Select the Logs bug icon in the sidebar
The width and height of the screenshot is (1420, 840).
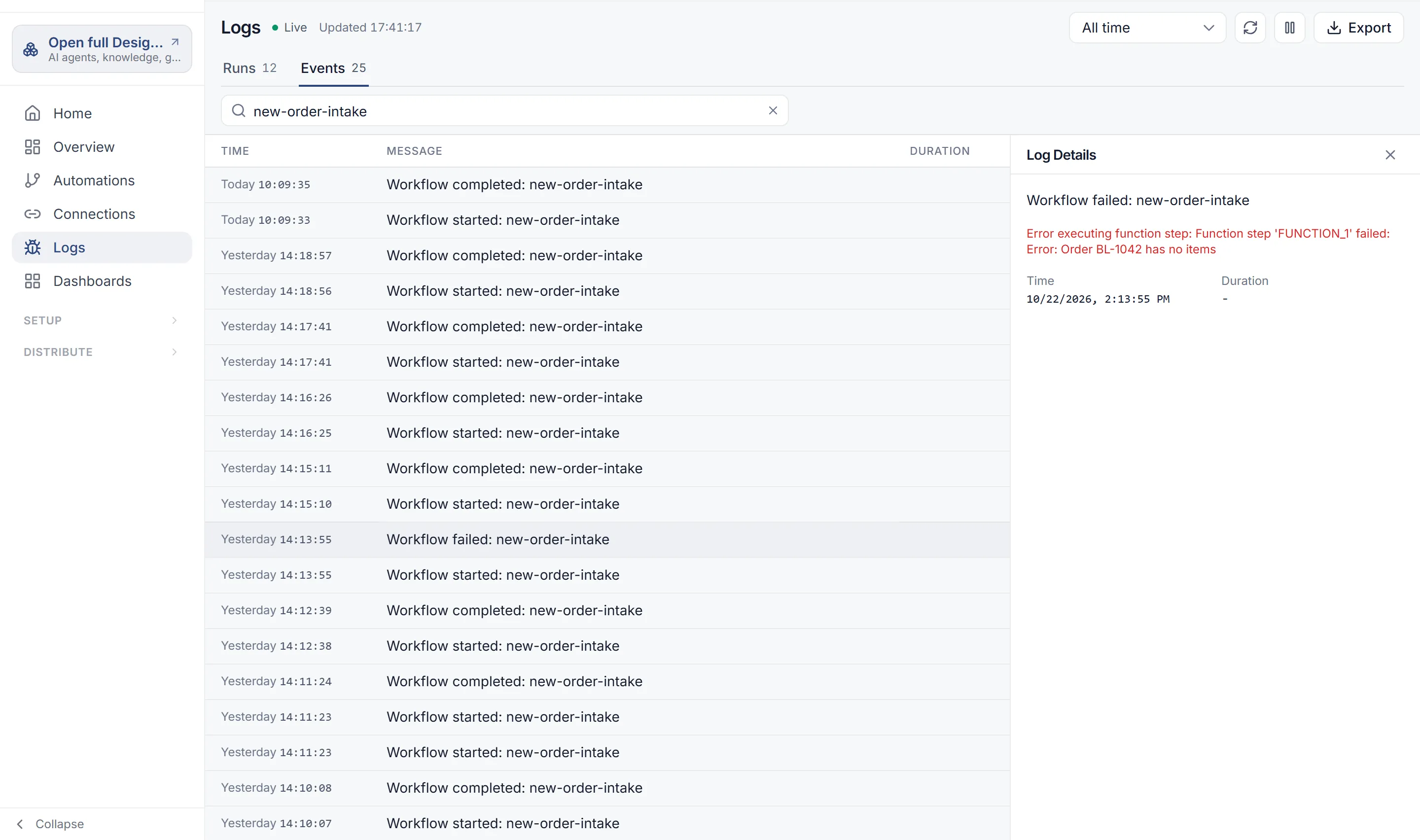pos(32,247)
